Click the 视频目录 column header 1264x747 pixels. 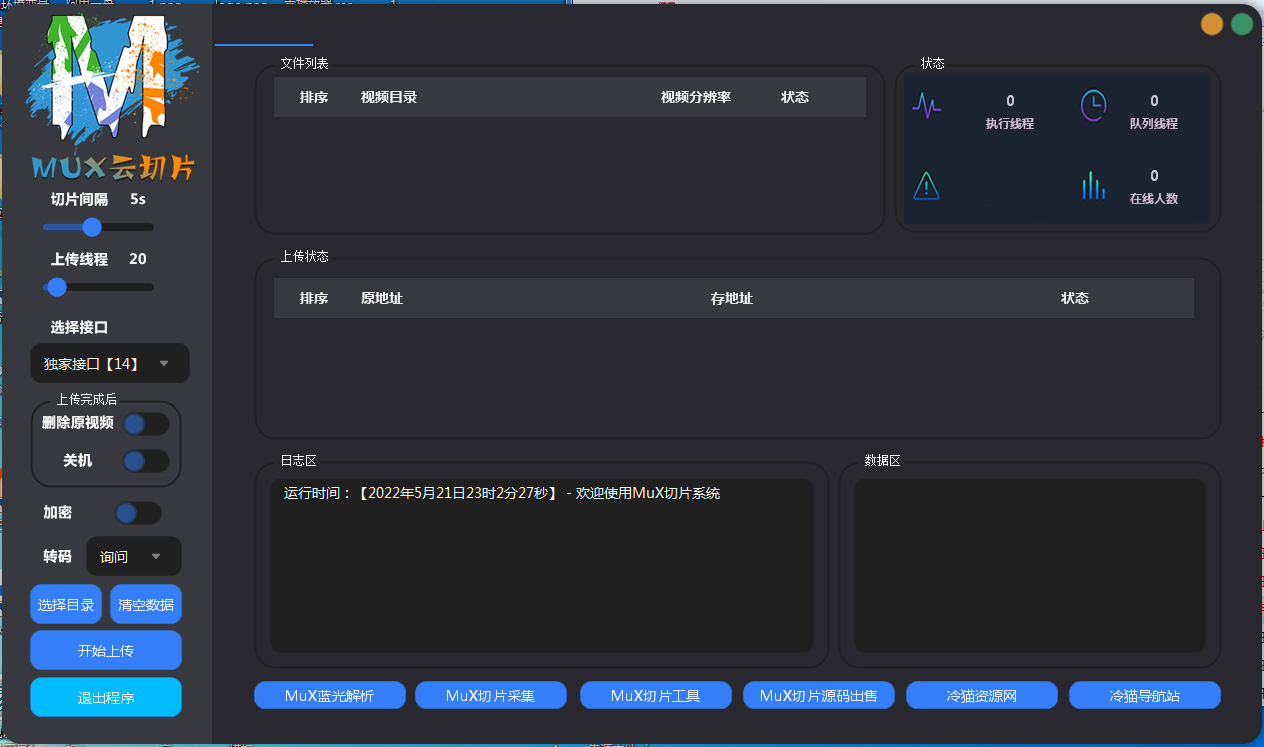(389, 97)
